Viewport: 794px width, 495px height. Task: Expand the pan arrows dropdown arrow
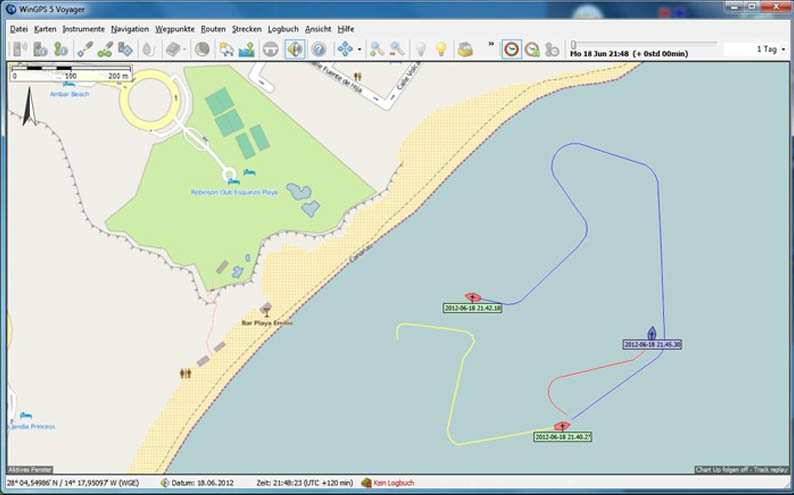point(359,49)
